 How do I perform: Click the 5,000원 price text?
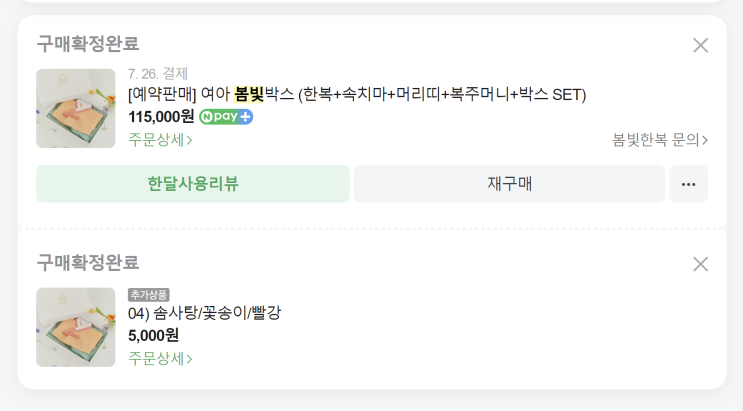pos(153,335)
